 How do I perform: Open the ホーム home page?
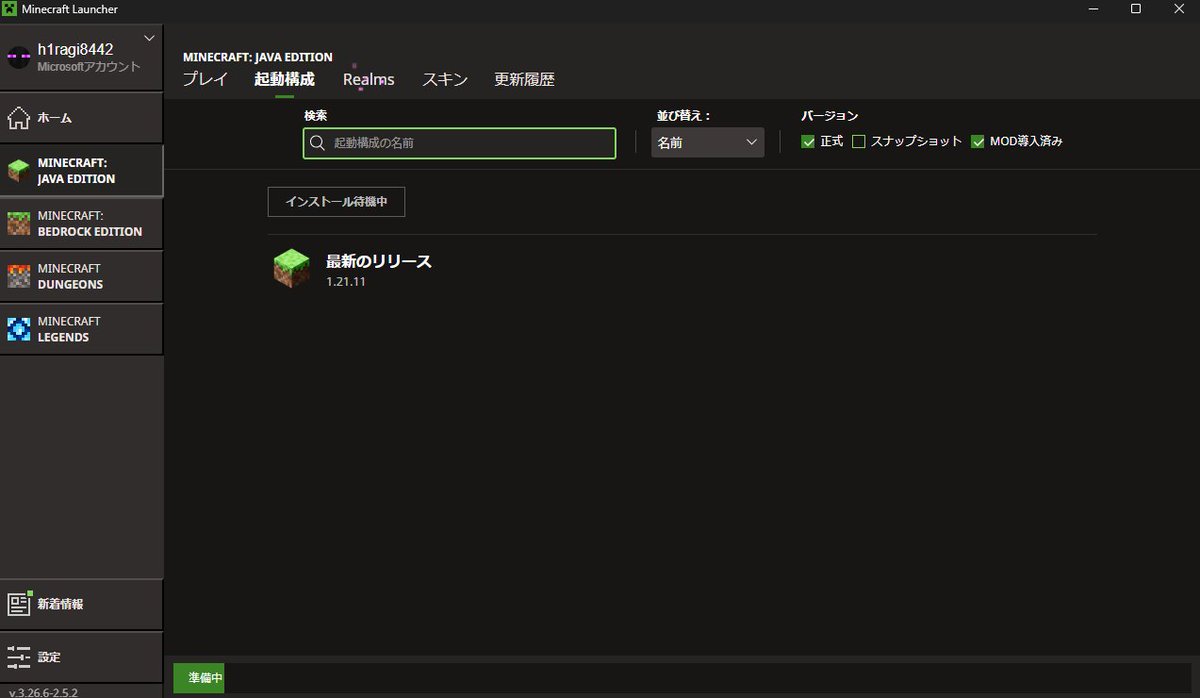(81, 118)
